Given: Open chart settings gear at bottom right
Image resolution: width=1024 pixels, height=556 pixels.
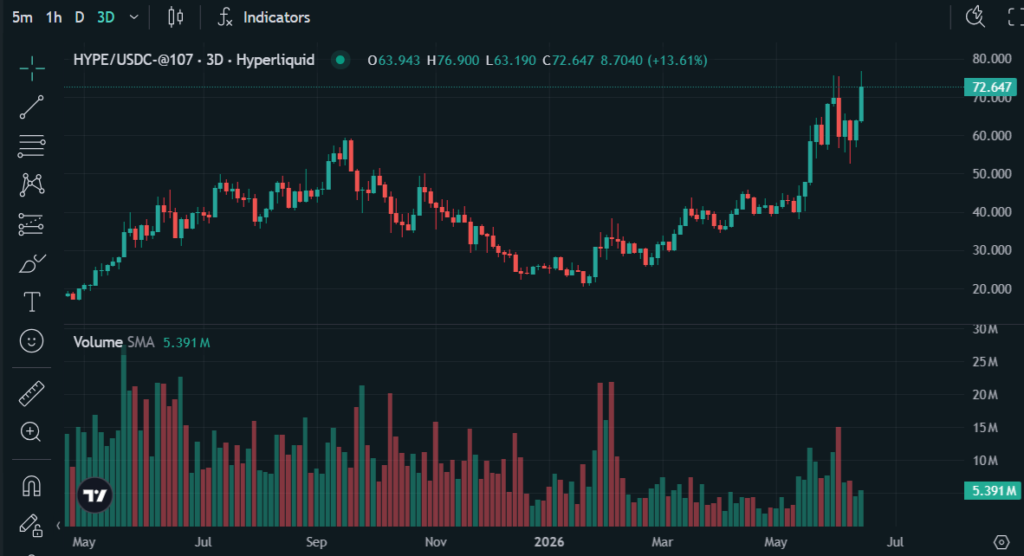Looking at the screenshot, I should (1000, 542).
